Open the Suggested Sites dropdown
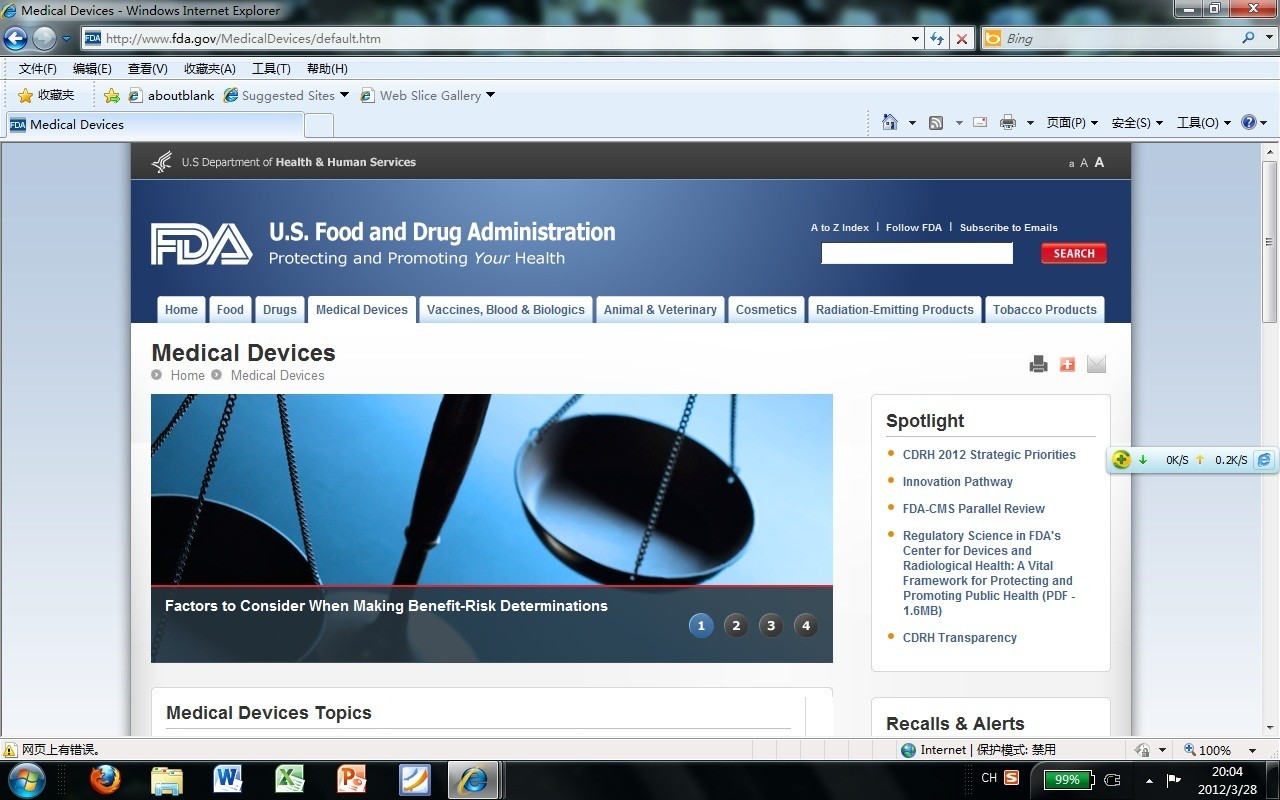 point(344,95)
